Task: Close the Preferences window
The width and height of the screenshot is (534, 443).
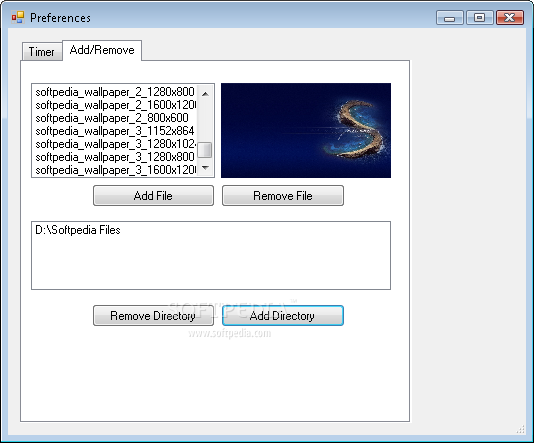Action: [x=509, y=18]
